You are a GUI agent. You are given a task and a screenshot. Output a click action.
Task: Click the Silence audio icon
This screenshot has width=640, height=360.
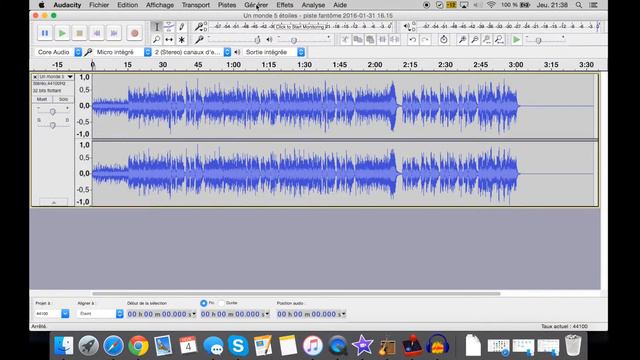[395, 40]
